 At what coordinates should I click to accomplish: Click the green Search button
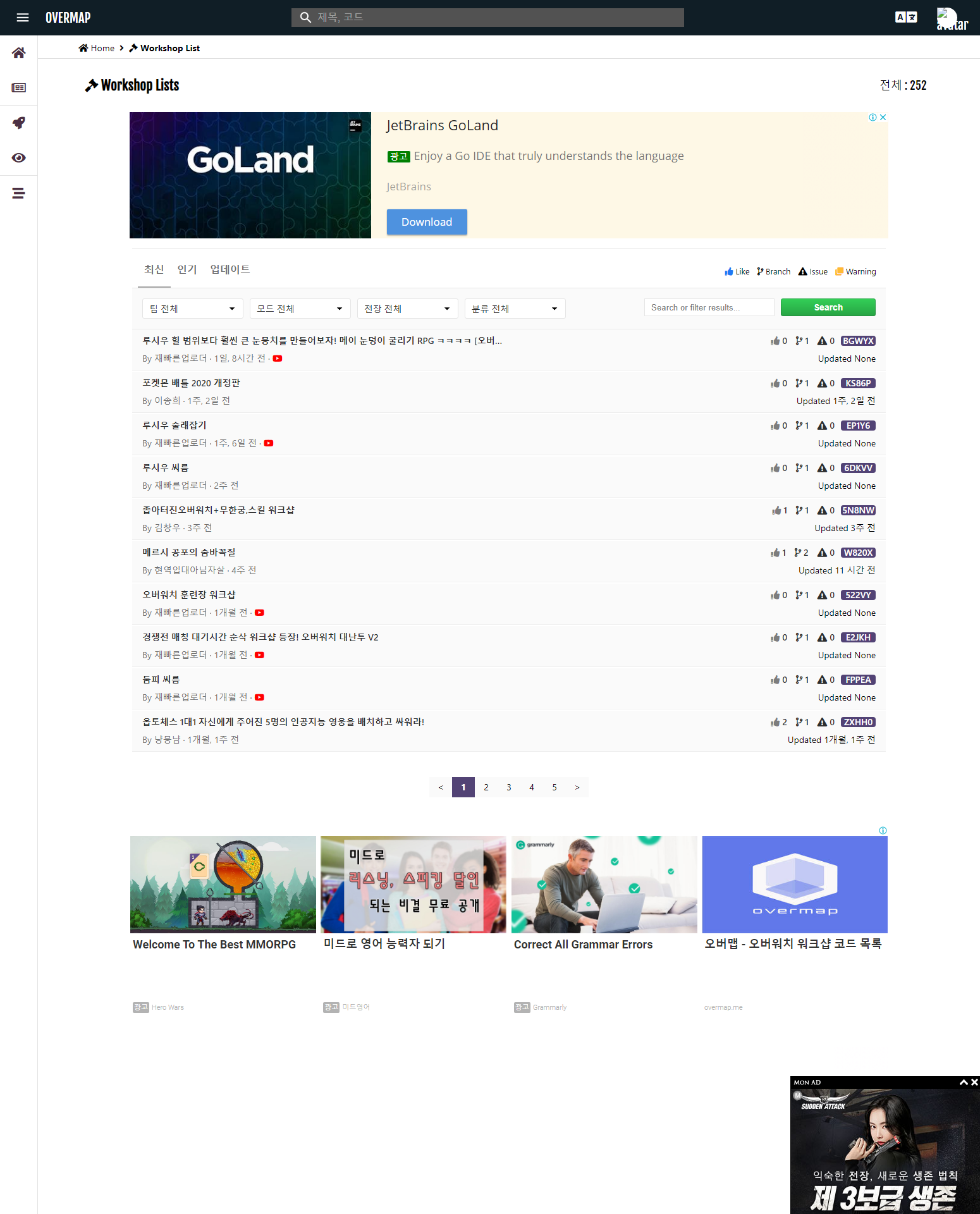pyautogui.click(x=828, y=307)
